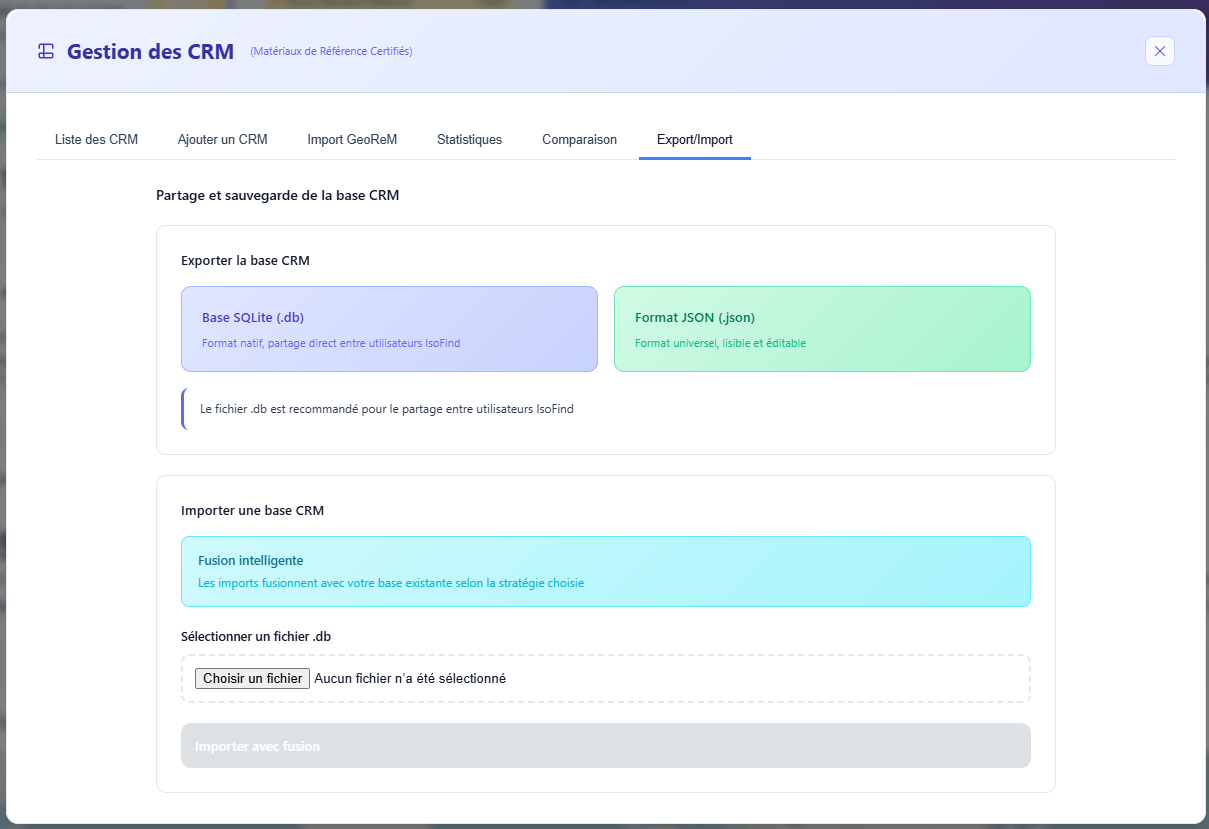
Task: Click the grid icon beside Gestion des CRM title
Action: point(45,50)
